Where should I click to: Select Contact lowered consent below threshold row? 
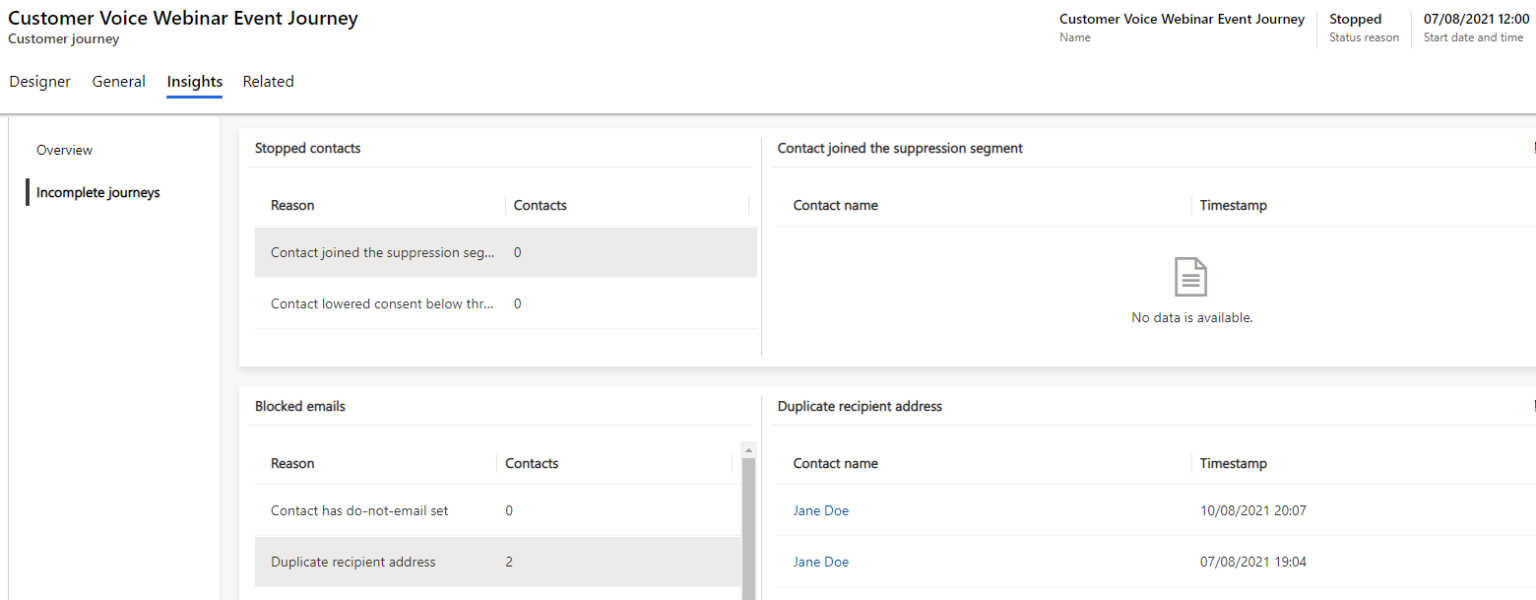382,304
